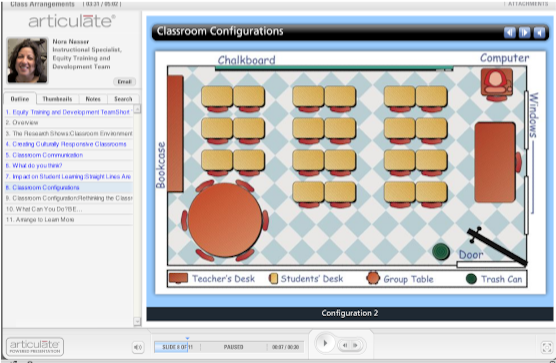Viewport: 556px width, 363px height.
Task: Open the Outline tab
Action: [x=20, y=99]
